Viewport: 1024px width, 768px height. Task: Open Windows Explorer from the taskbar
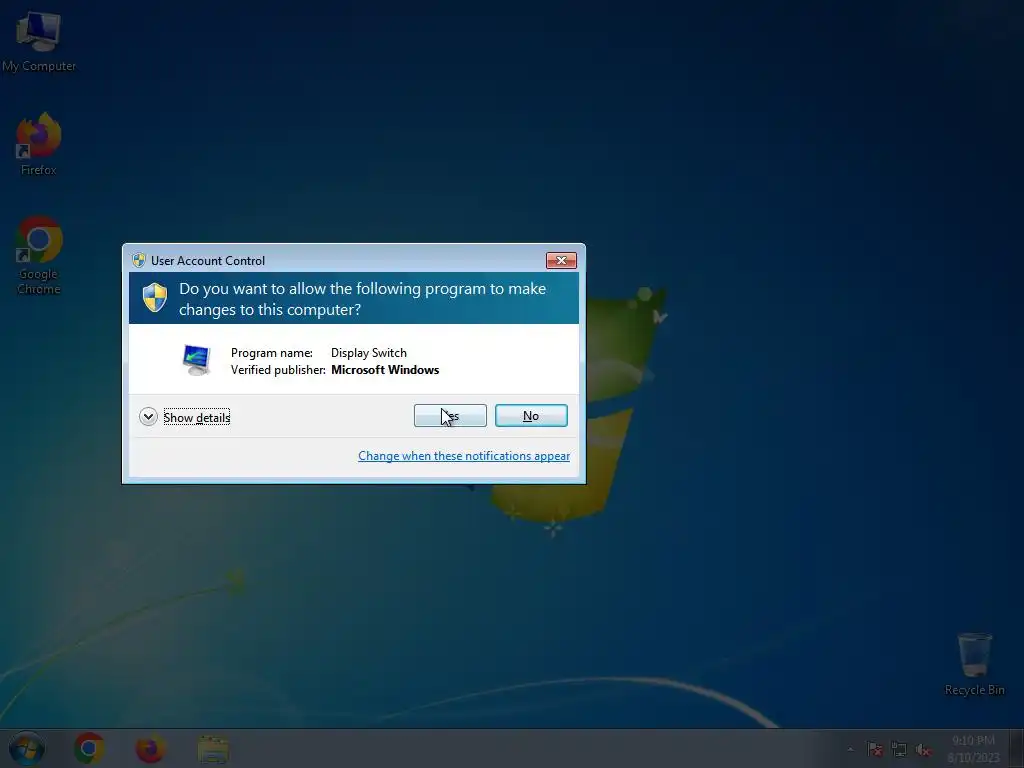coord(213,749)
